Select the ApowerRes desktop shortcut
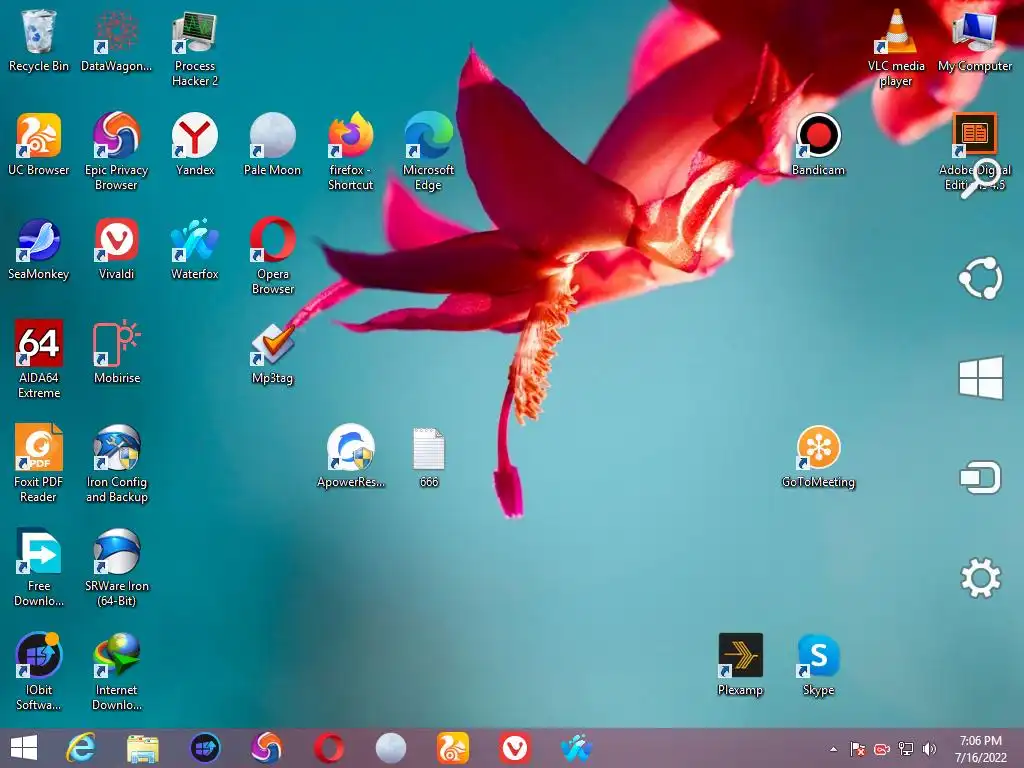This screenshot has height=768, width=1024. [x=351, y=456]
